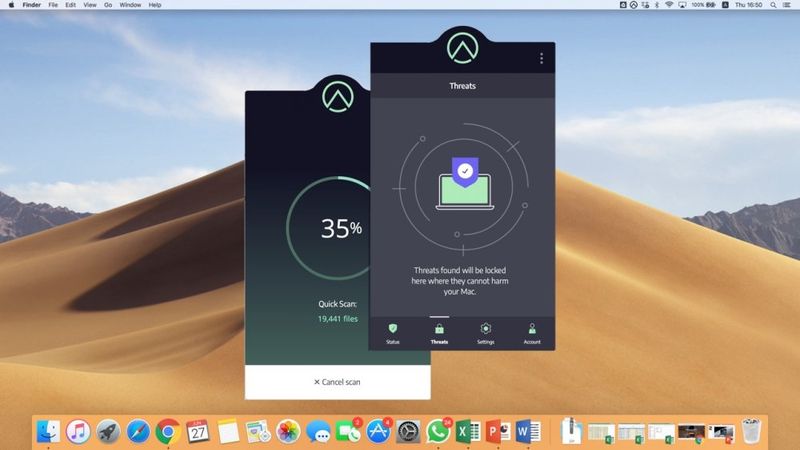Click the AirPlay display icon
This screenshot has height=450, width=800.
click(682, 5)
